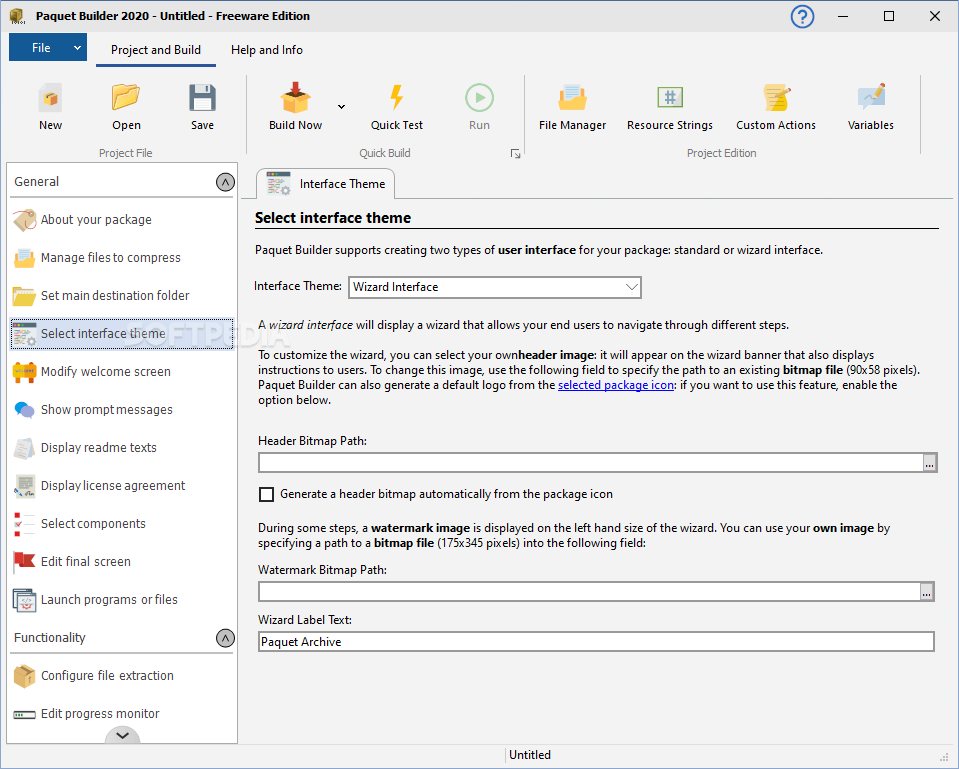Save the current project
The image size is (959, 769).
202,106
